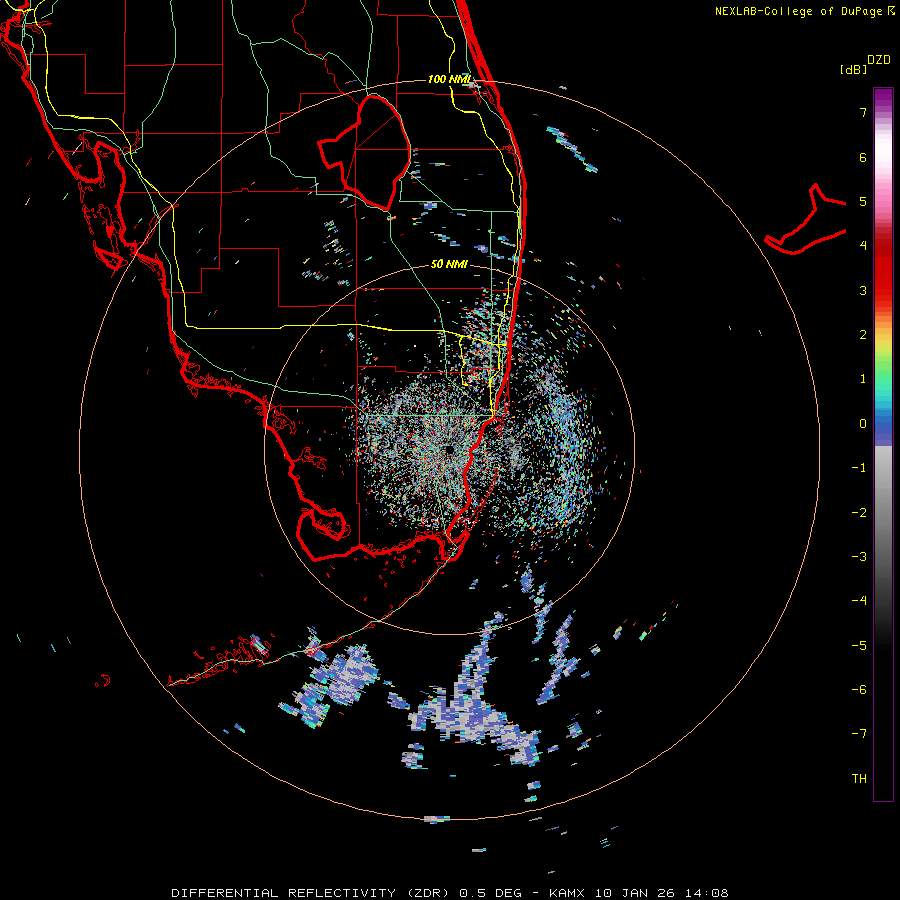
Task: Click the -6 value on color scale
Action: pyautogui.click(x=859, y=690)
